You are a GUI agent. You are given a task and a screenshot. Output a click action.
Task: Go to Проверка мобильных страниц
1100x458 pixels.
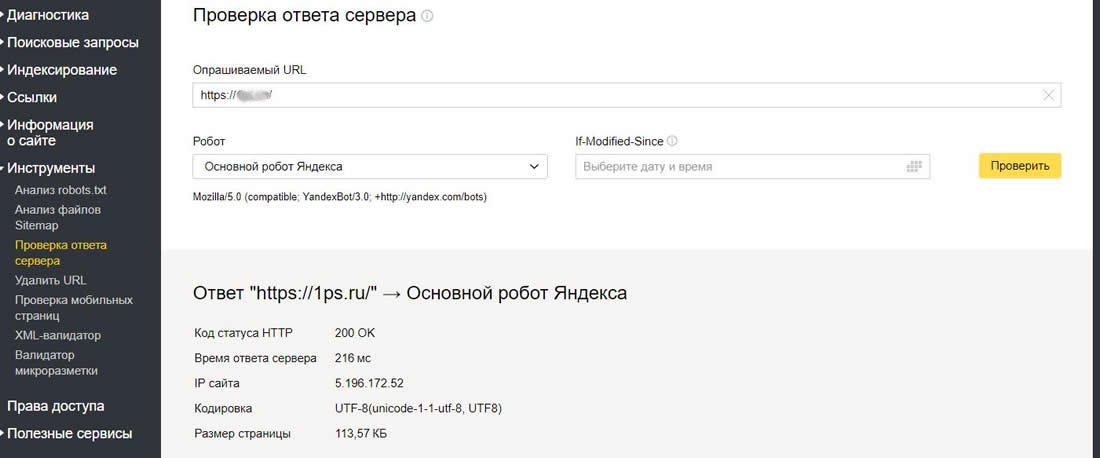click(73, 307)
